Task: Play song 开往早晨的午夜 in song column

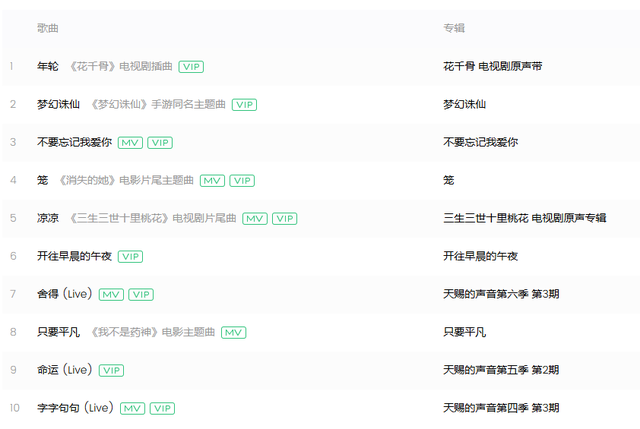Action: point(74,256)
